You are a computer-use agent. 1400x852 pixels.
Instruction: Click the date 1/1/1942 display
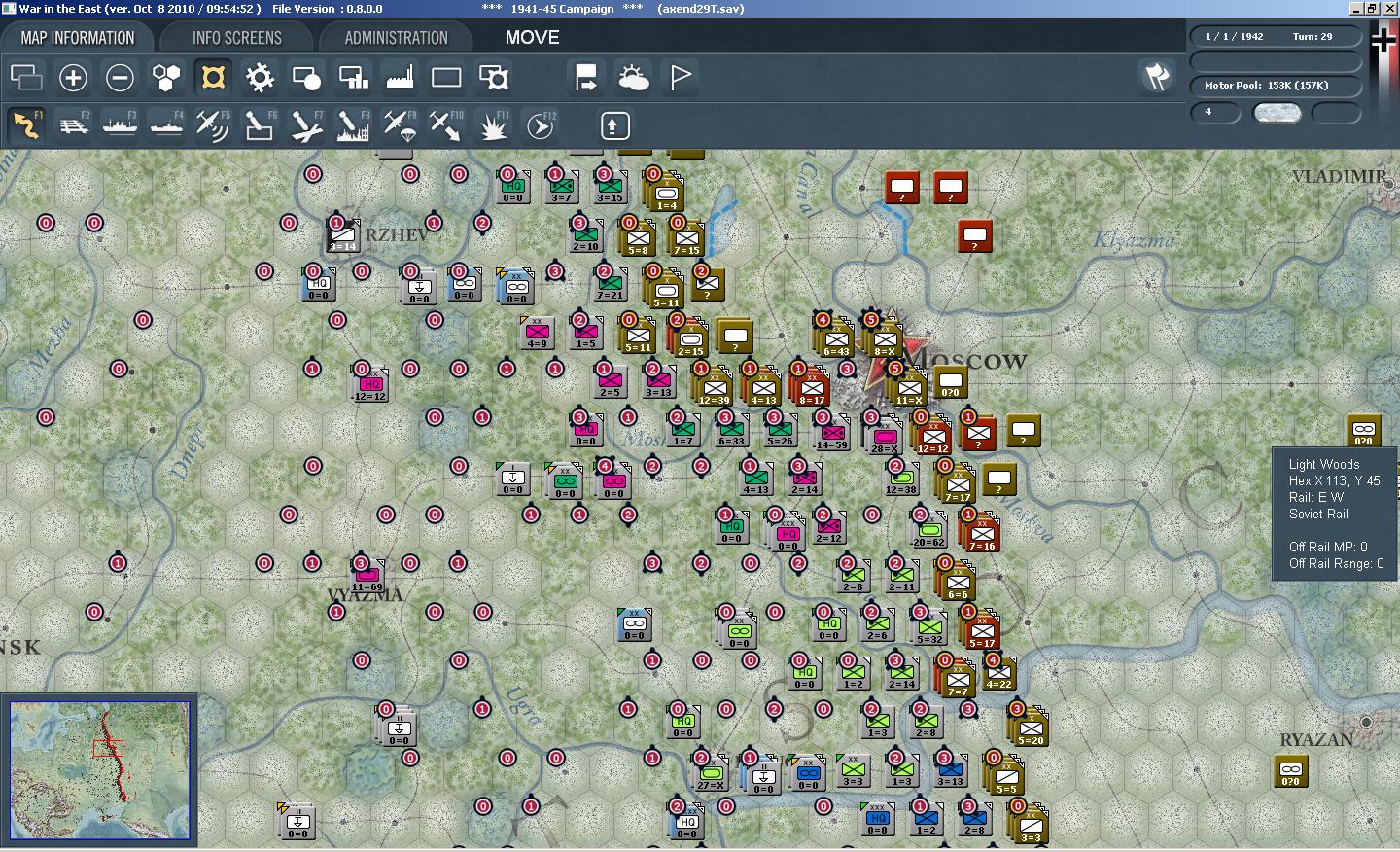1234,36
